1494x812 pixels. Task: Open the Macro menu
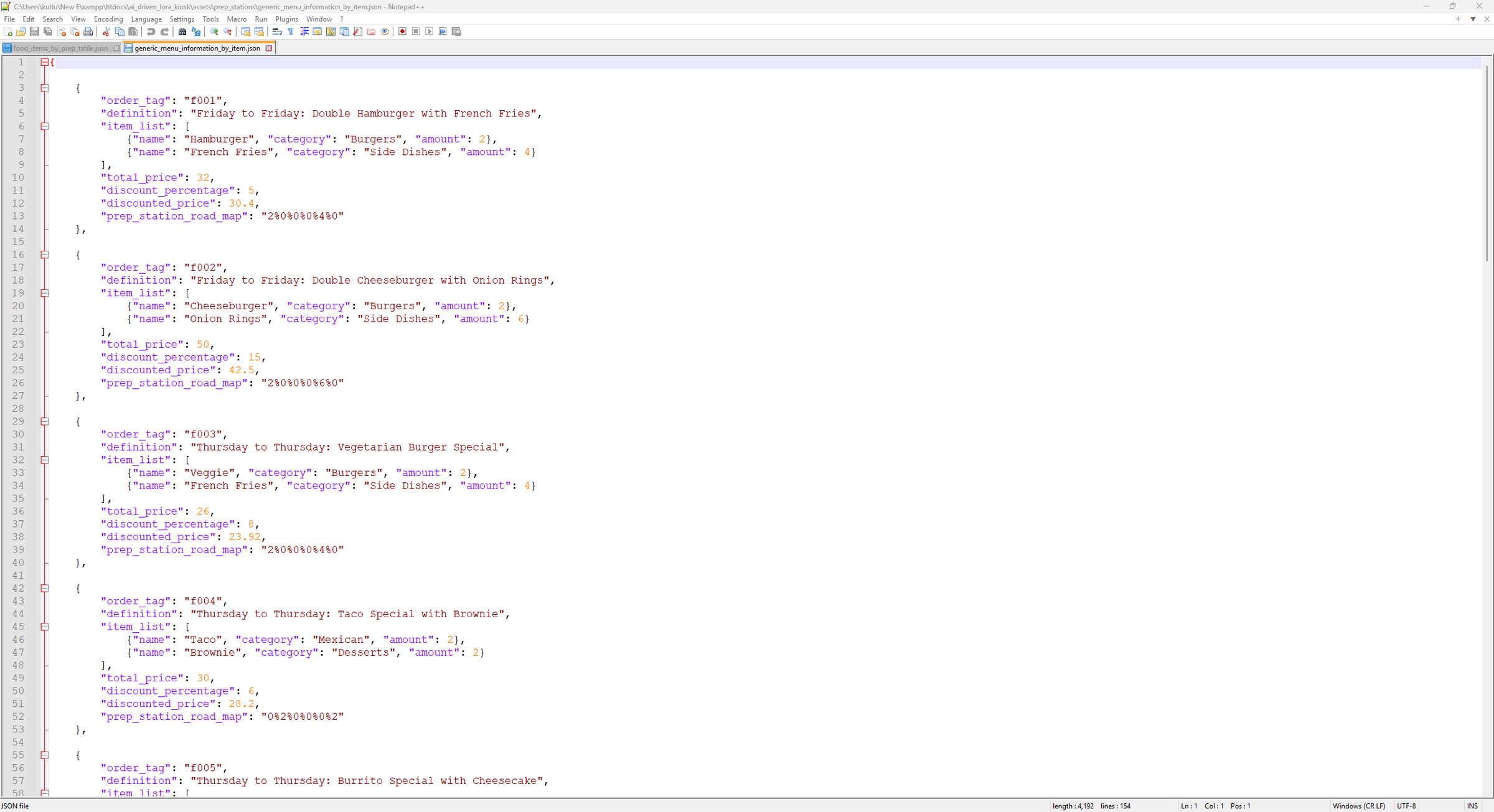pos(237,19)
